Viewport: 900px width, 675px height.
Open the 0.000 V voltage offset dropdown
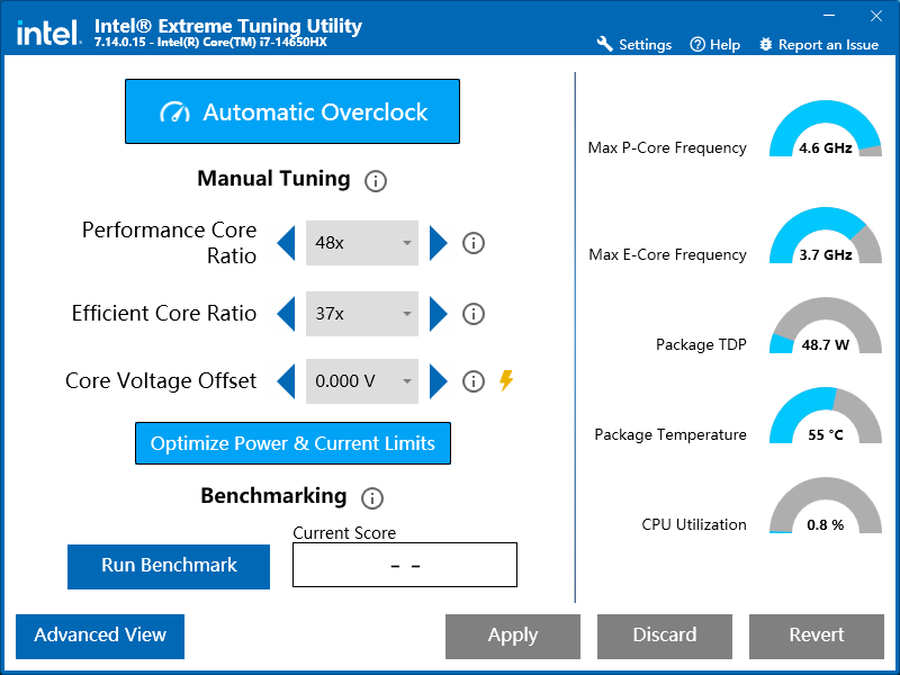(x=362, y=381)
